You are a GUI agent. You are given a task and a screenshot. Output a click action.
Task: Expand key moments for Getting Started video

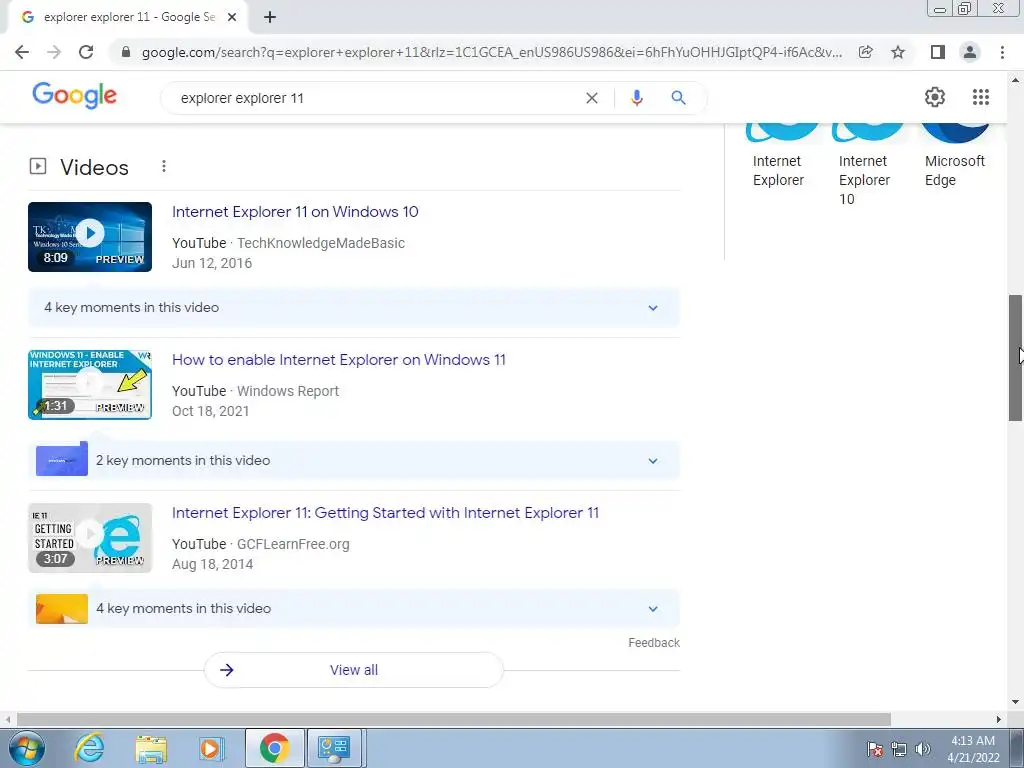coord(354,609)
